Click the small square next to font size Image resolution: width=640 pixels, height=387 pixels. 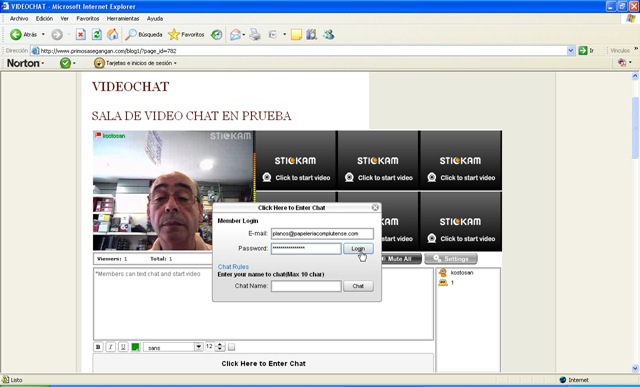coord(231,347)
